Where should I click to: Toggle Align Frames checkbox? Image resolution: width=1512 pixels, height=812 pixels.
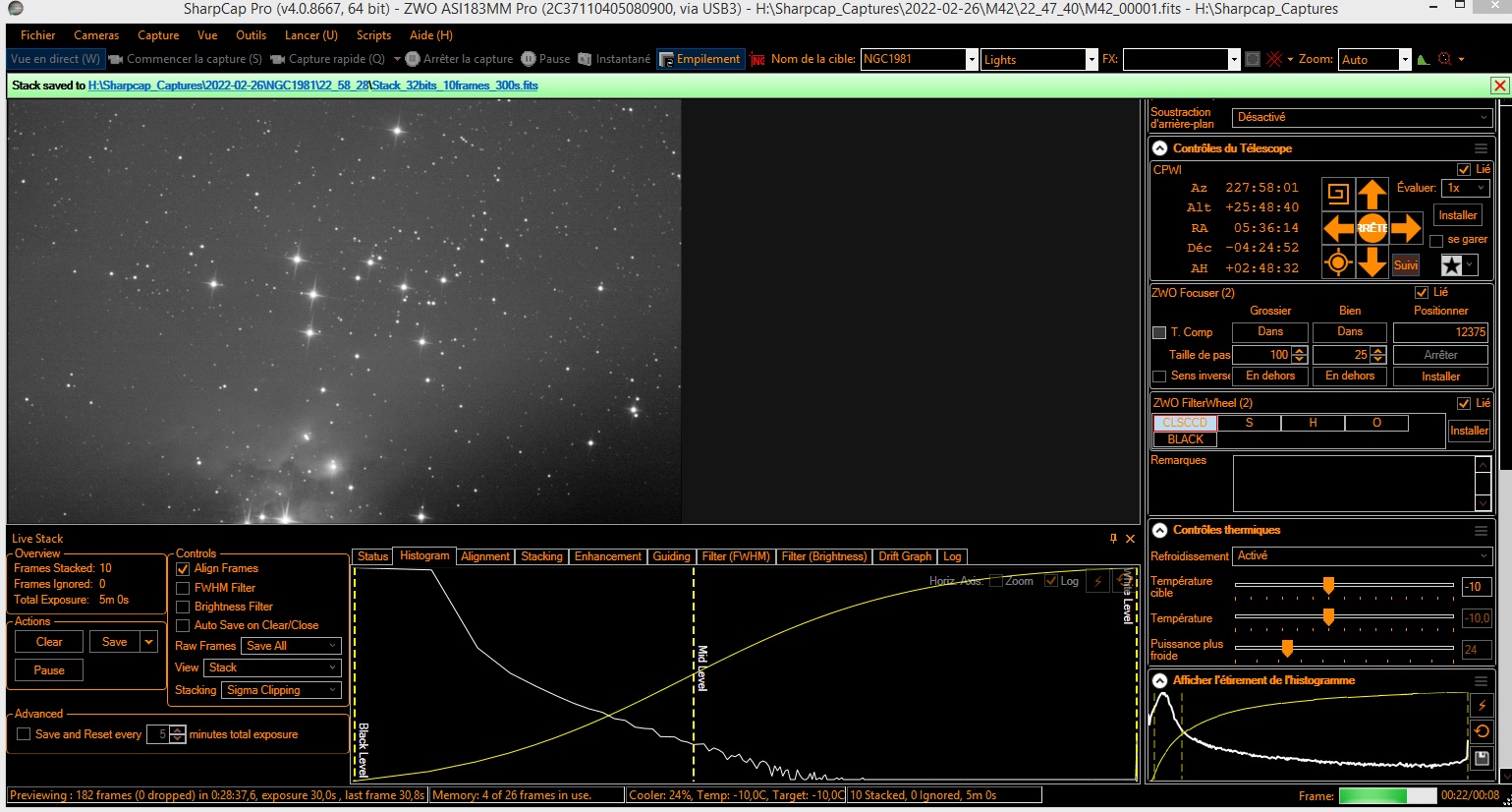(x=183, y=569)
